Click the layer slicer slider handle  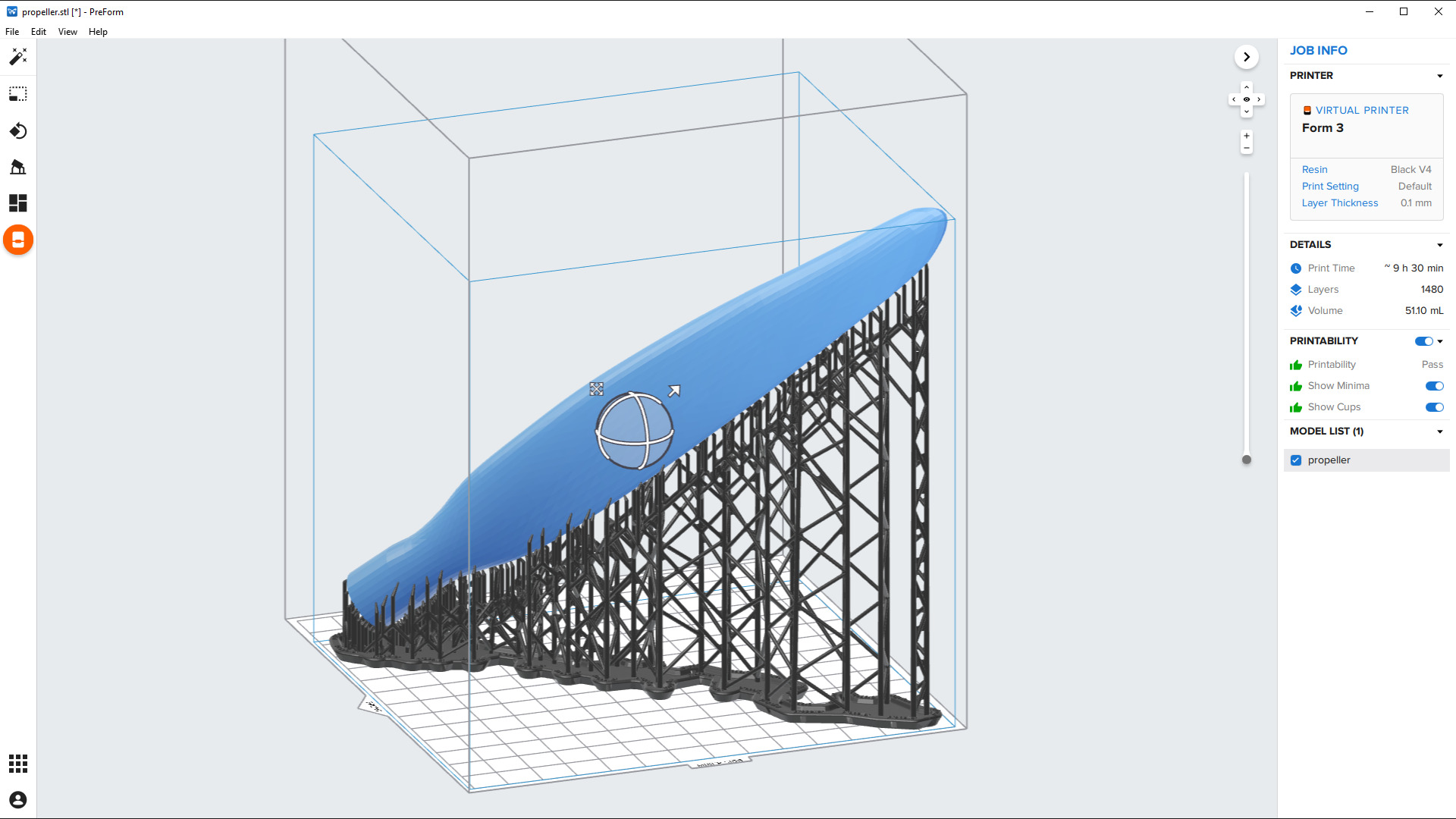(1246, 460)
